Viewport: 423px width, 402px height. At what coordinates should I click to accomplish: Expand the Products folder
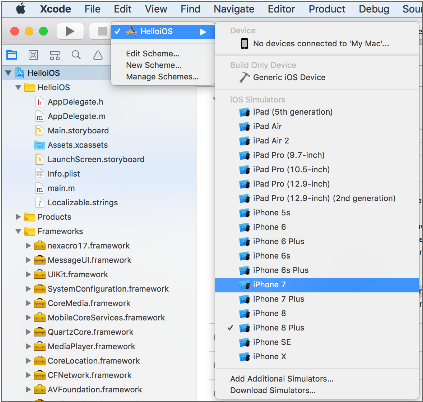click(x=18, y=217)
